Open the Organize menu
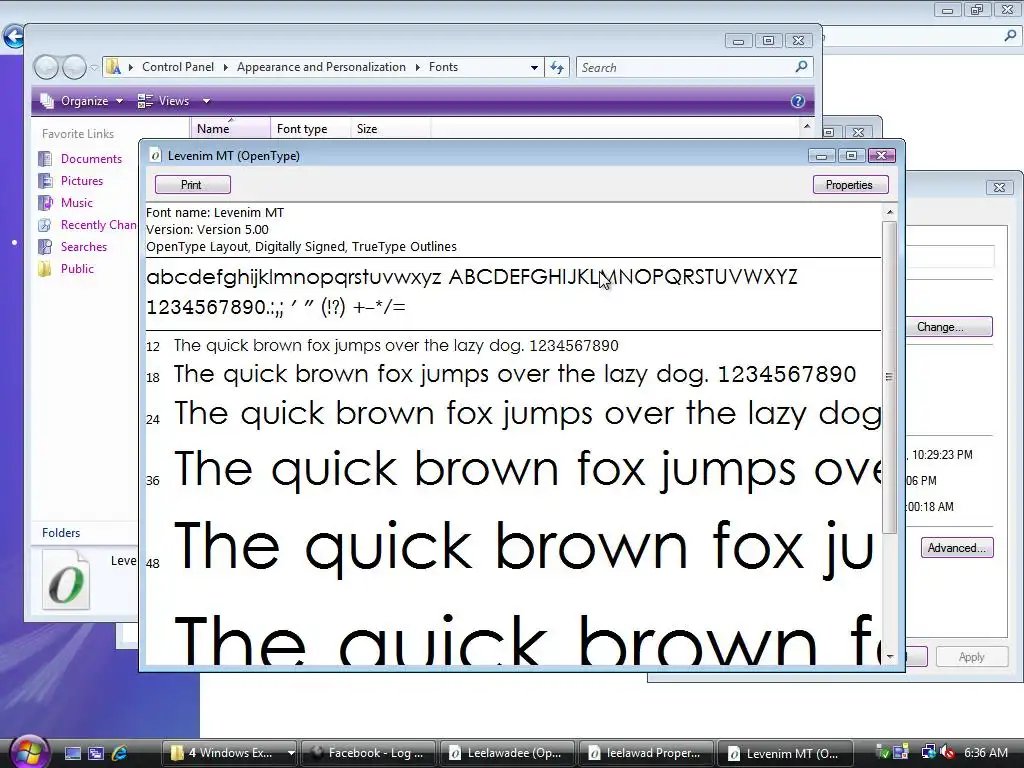 tap(82, 101)
